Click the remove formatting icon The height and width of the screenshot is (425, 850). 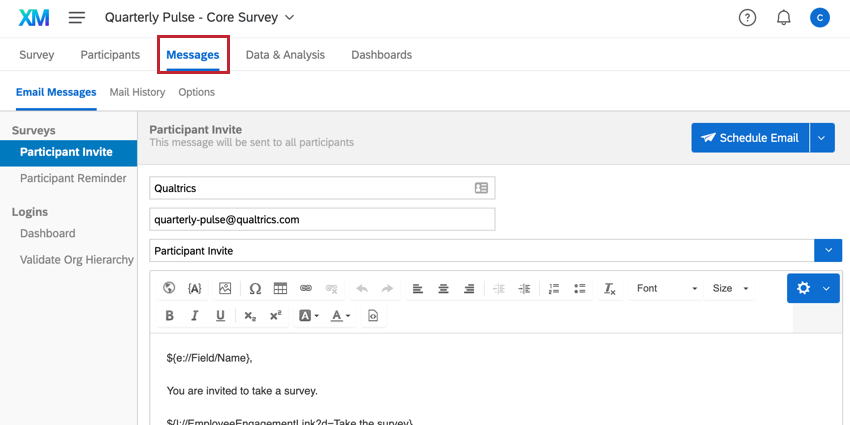click(x=609, y=288)
